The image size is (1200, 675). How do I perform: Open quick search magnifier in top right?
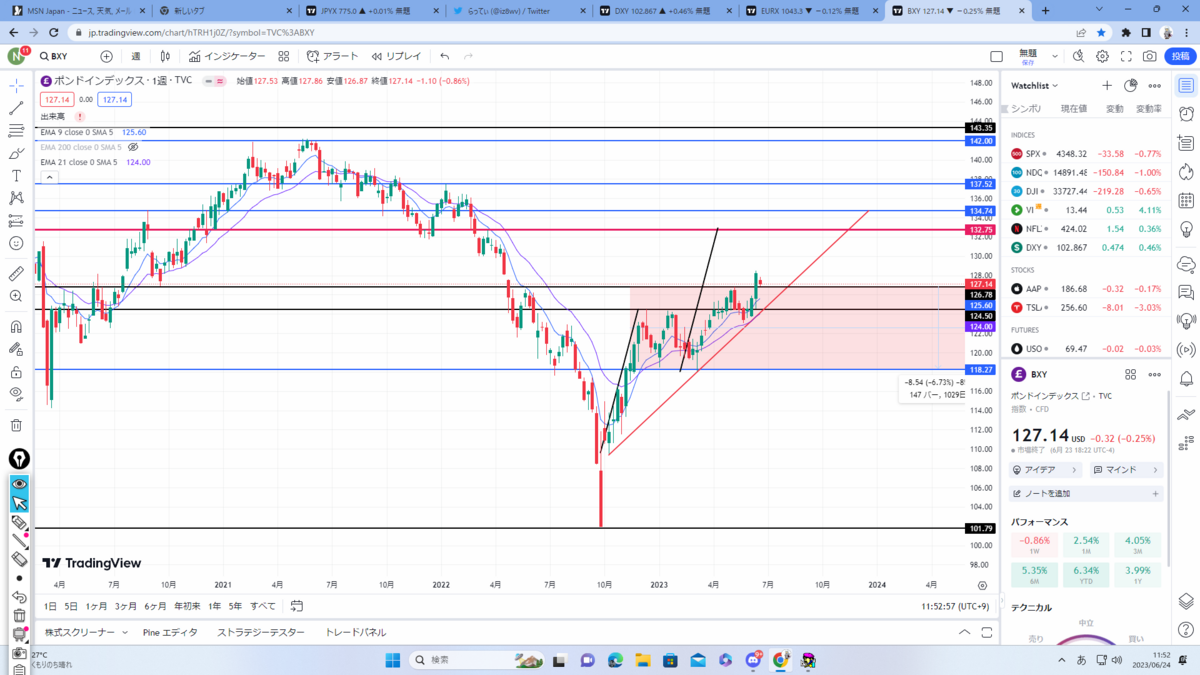point(1079,56)
